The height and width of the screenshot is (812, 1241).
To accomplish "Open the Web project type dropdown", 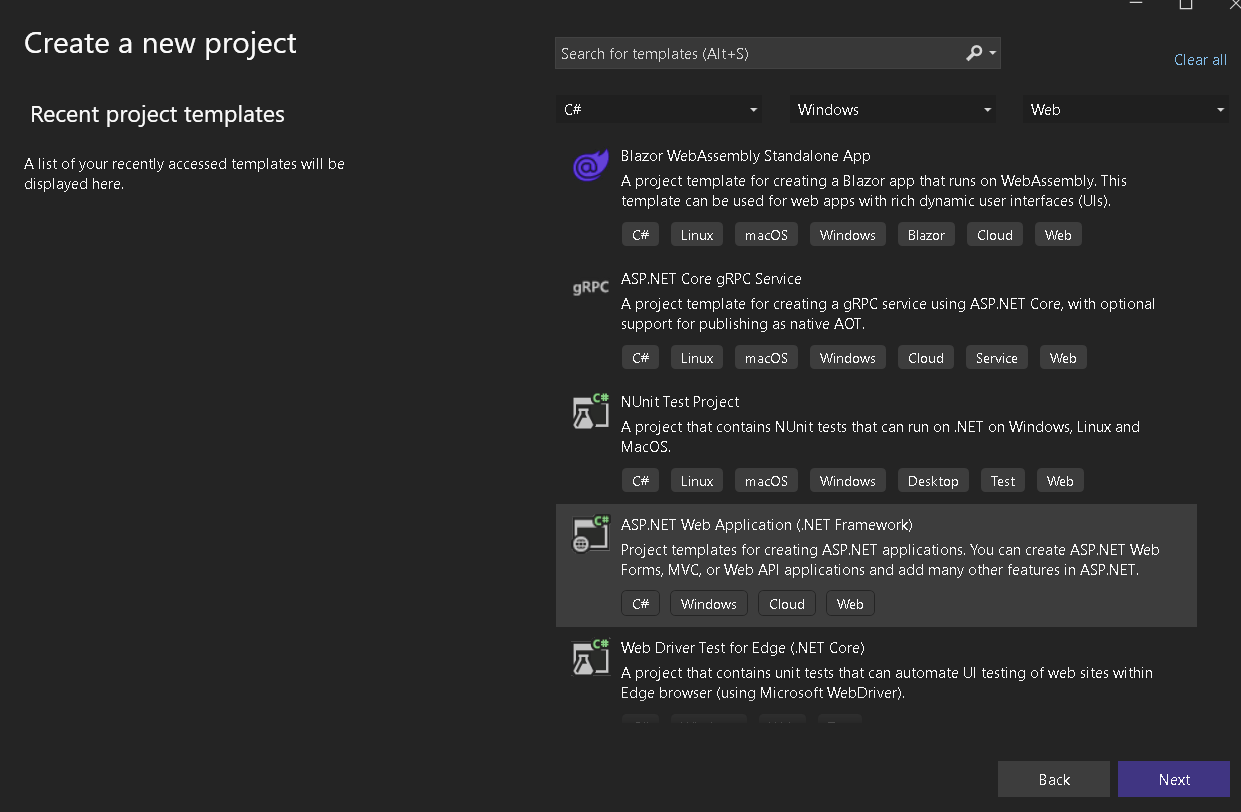I will click(x=1126, y=110).
